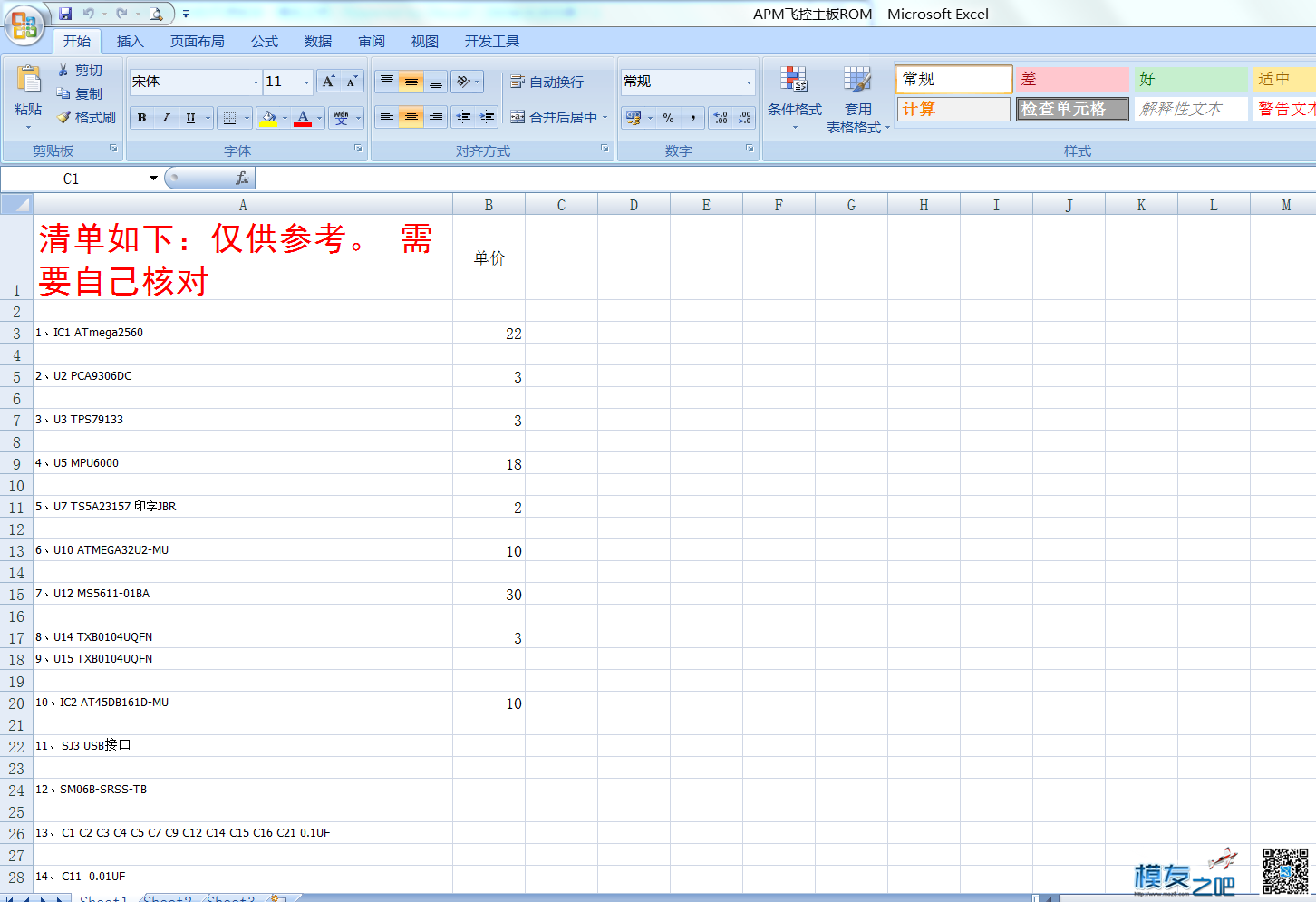Switch to the 开始 tab
Viewport: 1316px width, 902px height.
(x=77, y=41)
